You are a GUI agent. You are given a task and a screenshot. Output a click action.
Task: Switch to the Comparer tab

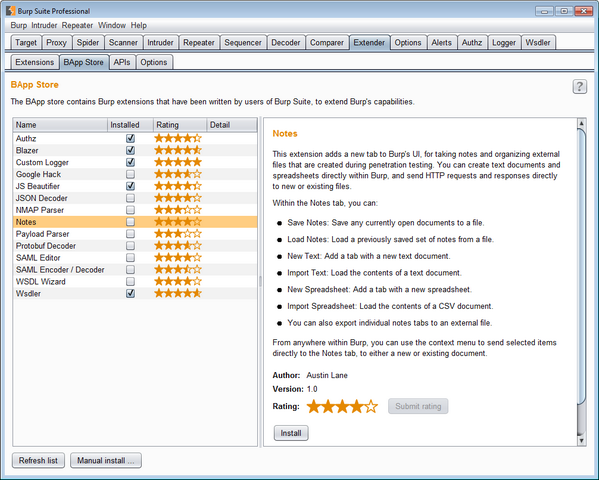click(327, 42)
